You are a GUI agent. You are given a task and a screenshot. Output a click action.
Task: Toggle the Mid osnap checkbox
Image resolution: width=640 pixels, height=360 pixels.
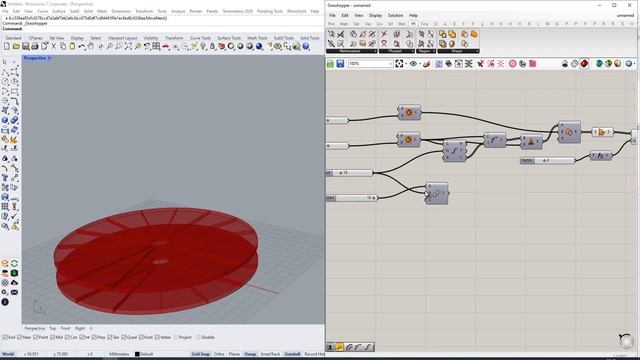point(52,337)
